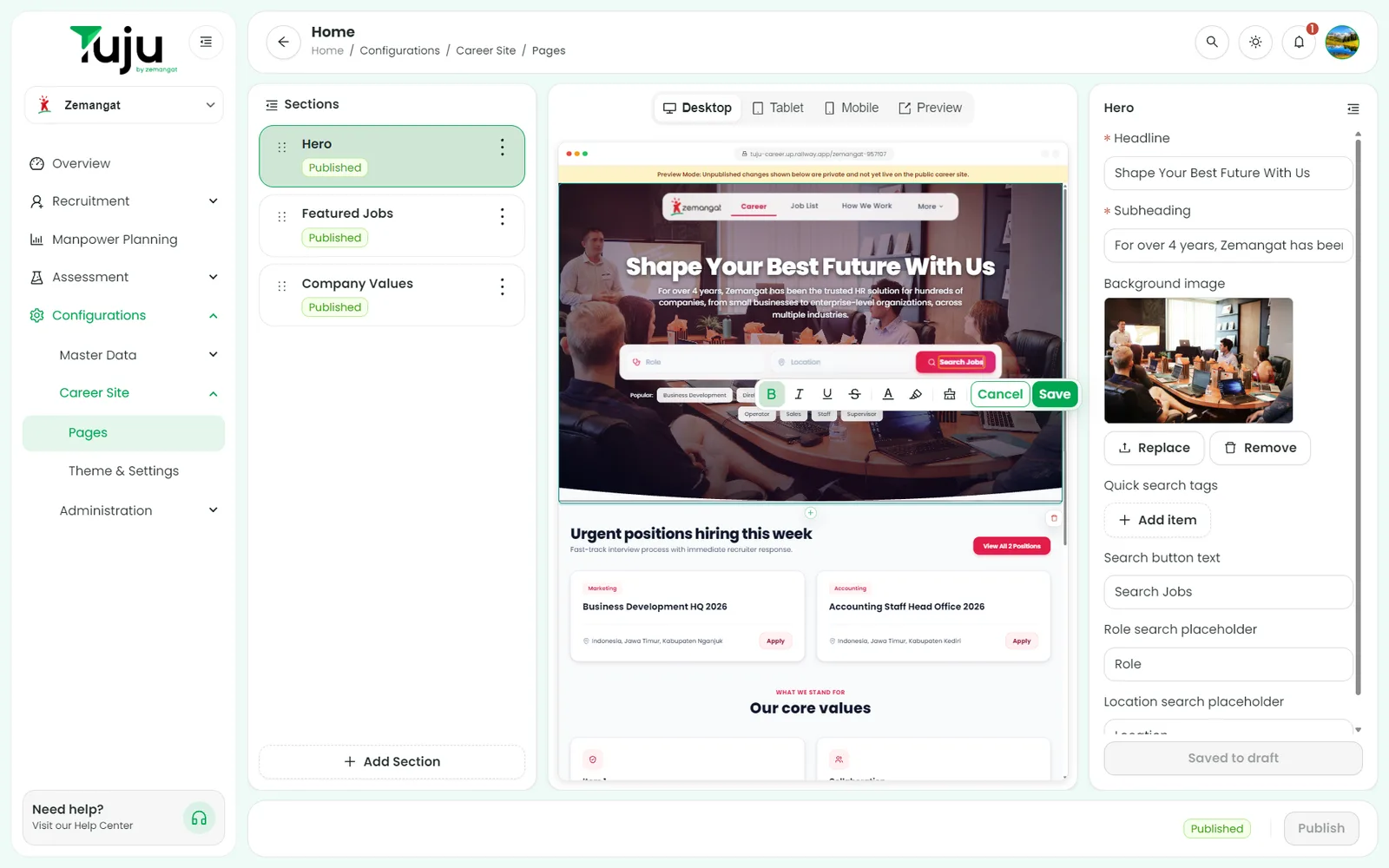1389x868 pixels.
Task: Collapse the Configurations menu
Action: tap(124, 315)
